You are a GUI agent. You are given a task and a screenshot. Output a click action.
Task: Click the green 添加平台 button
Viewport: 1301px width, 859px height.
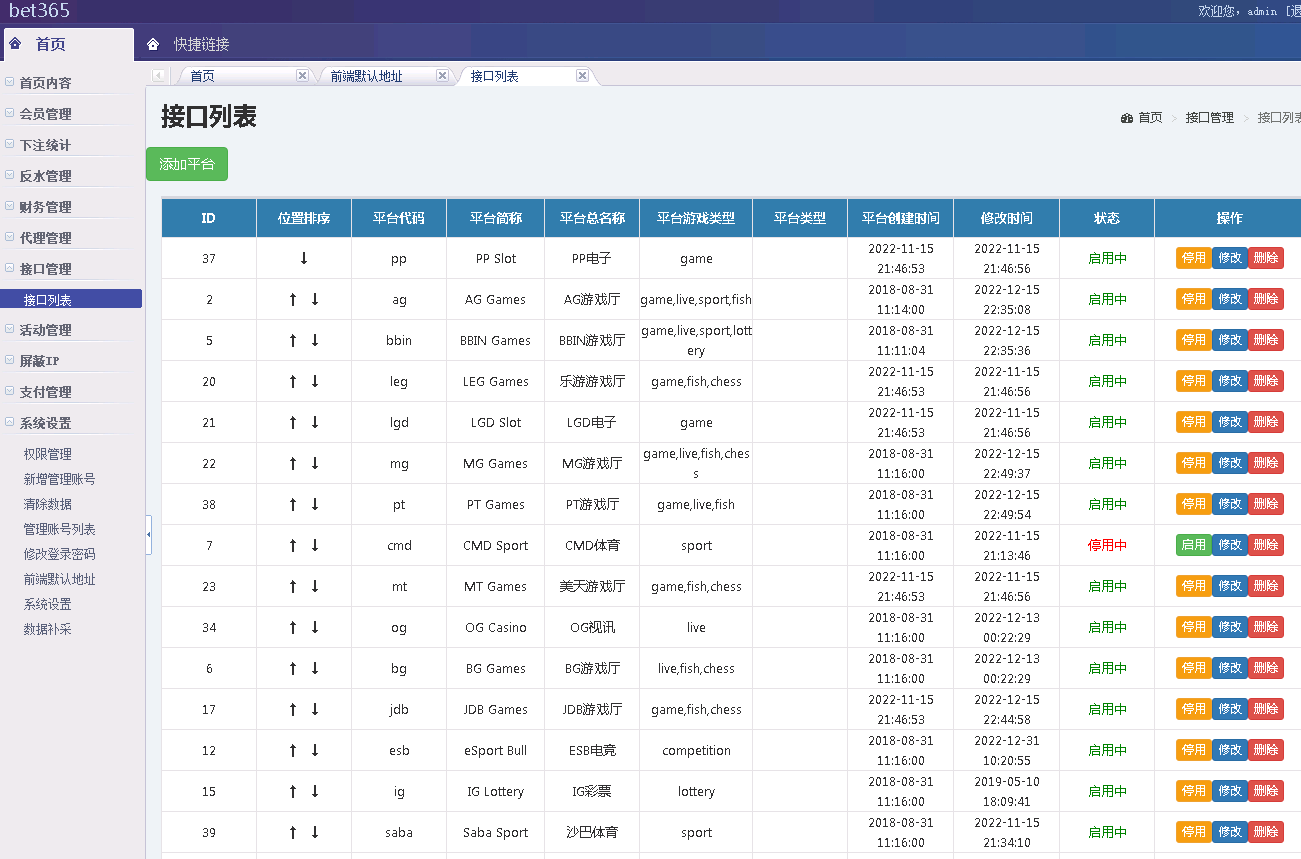click(x=187, y=164)
